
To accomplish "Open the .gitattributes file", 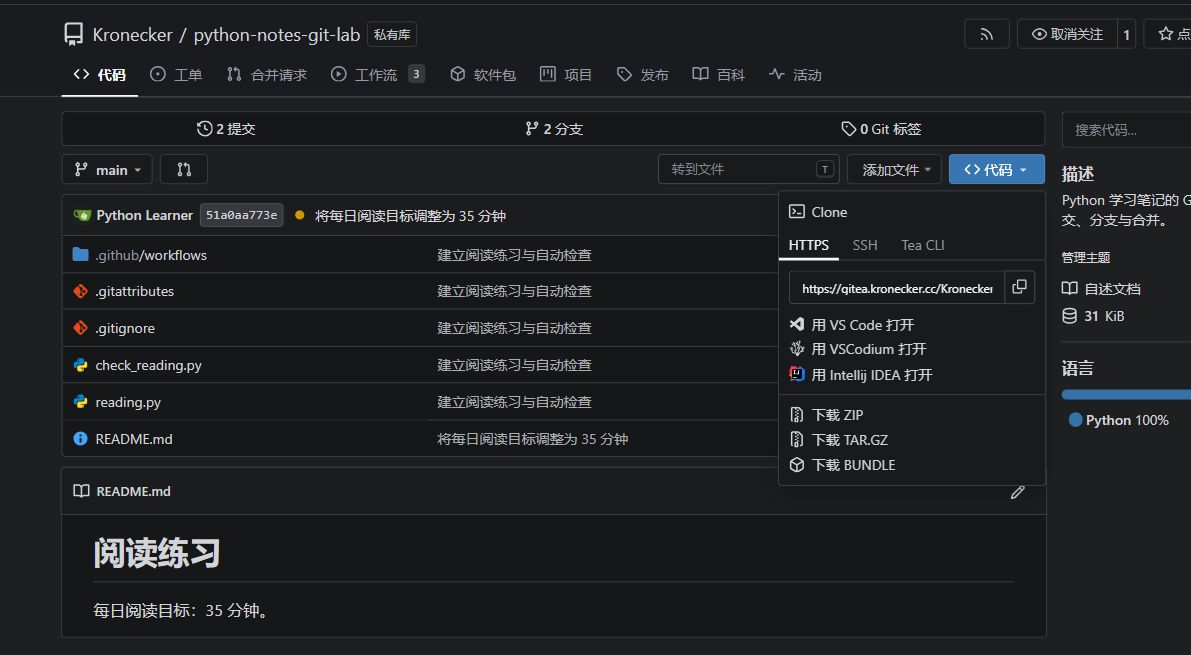I will (x=134, y=291).
